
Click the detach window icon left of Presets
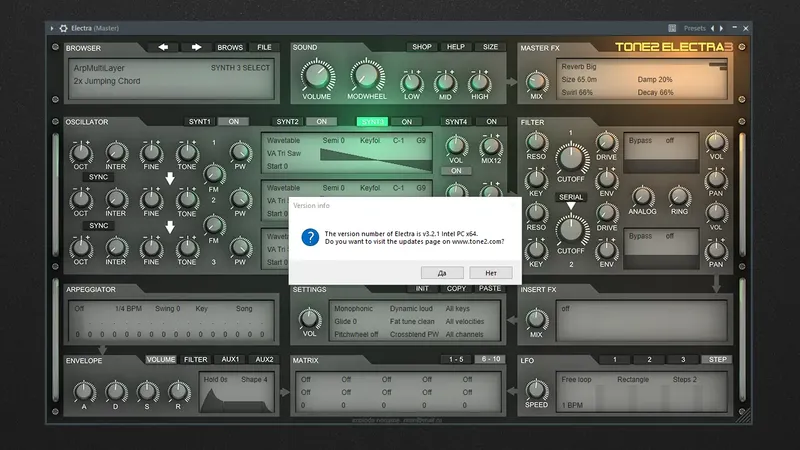[672, 29]
